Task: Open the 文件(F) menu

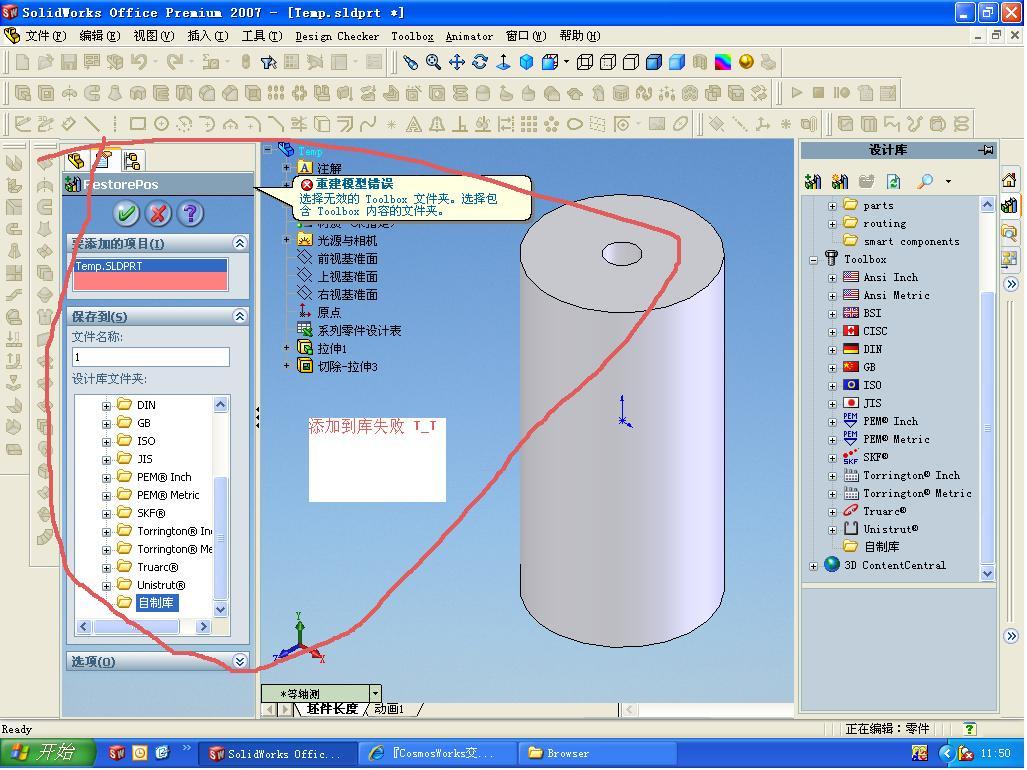Action: (45, 36)
